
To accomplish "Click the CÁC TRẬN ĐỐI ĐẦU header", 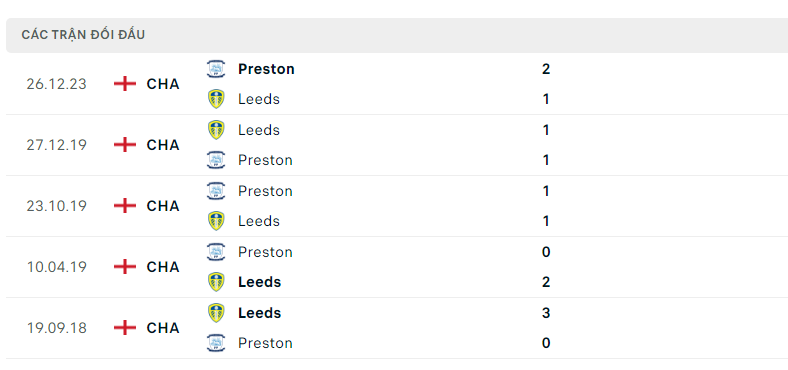I will 83,35.
